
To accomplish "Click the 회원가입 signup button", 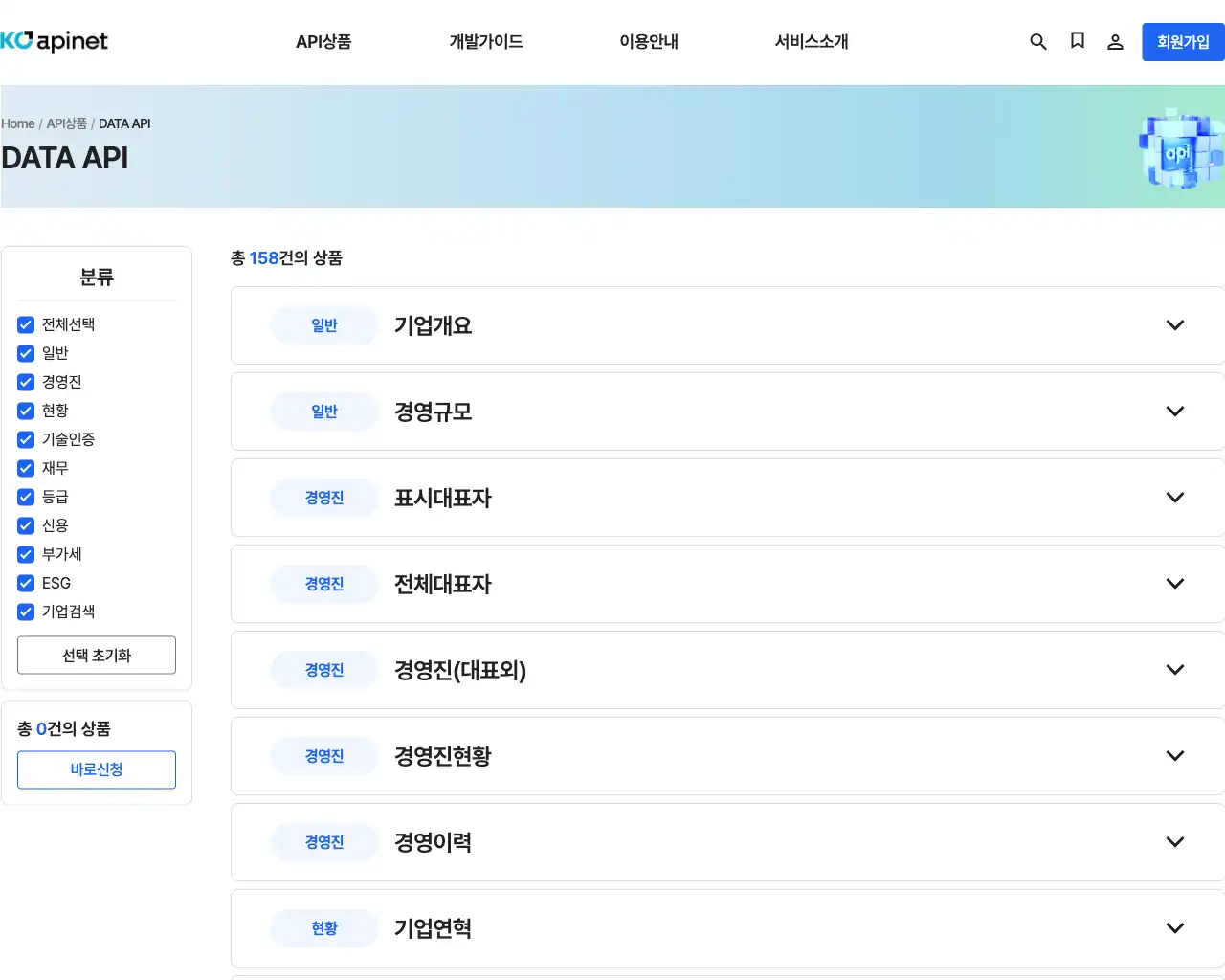I will [1184, 41].
